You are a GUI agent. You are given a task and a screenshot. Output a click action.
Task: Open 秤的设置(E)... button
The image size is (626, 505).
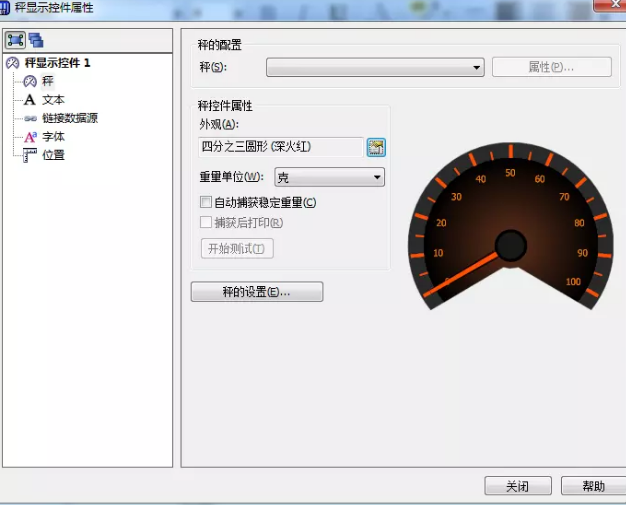click(257, 292)
